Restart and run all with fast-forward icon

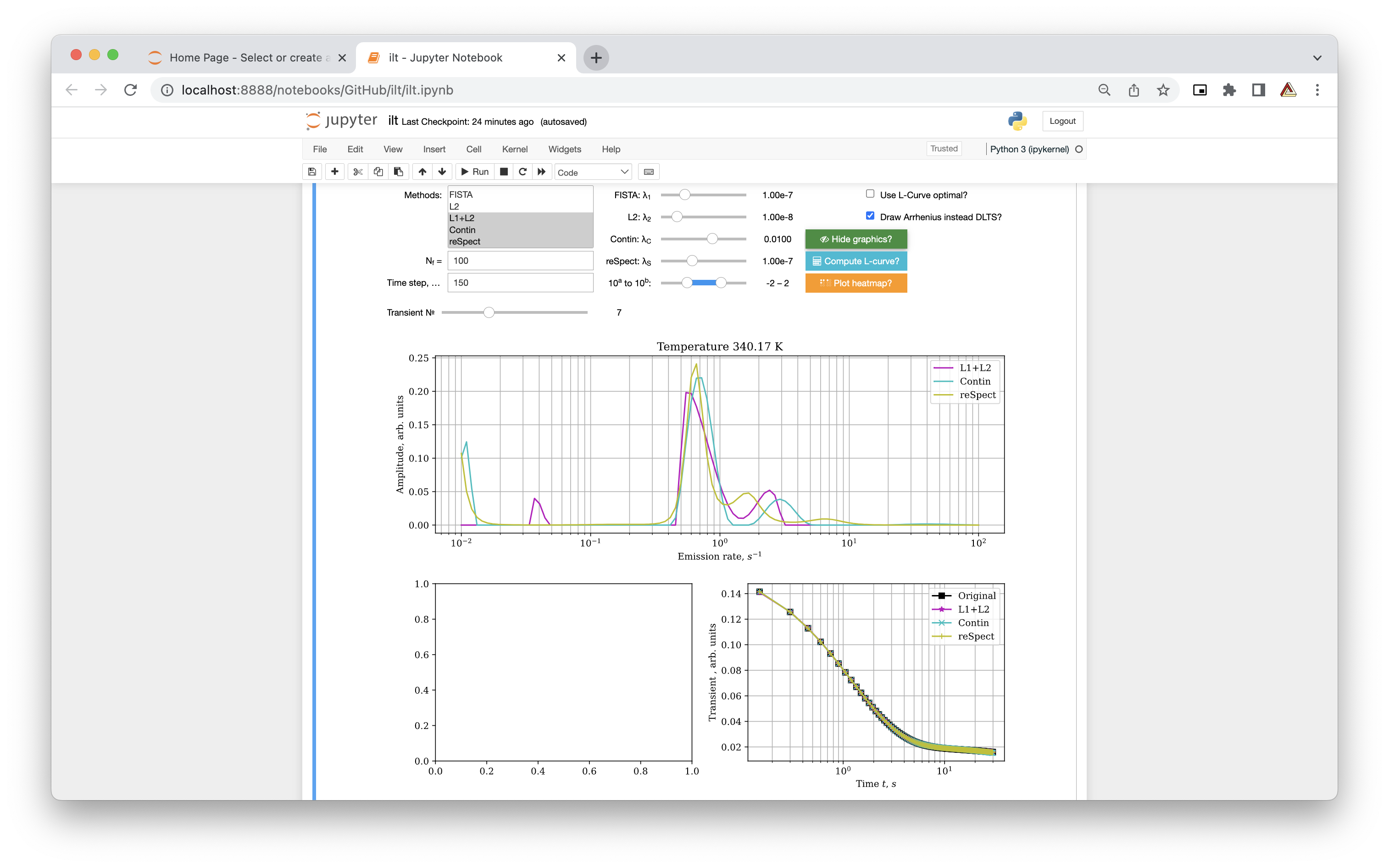coord(541,172)
